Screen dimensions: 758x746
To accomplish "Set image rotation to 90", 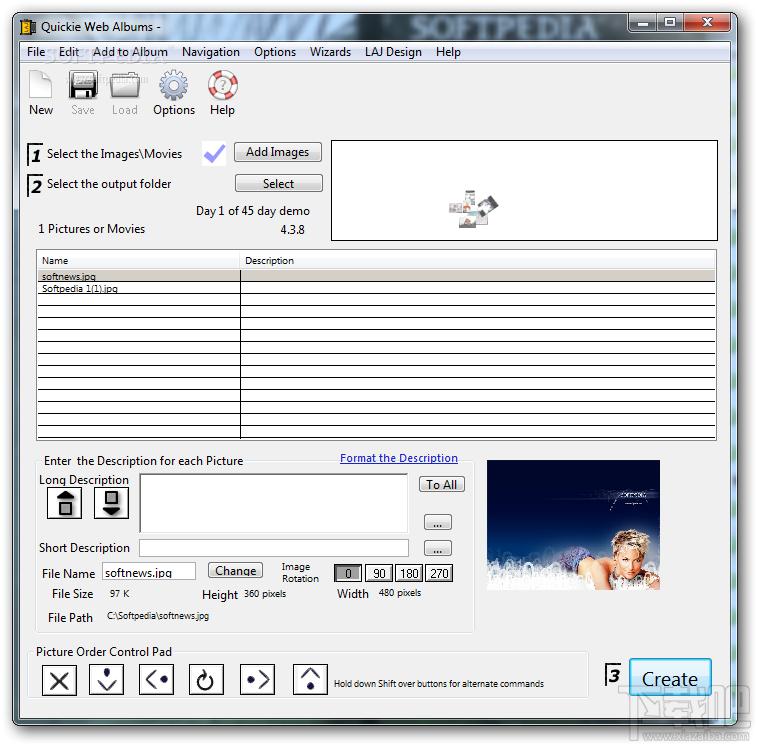I will [379, 573].
